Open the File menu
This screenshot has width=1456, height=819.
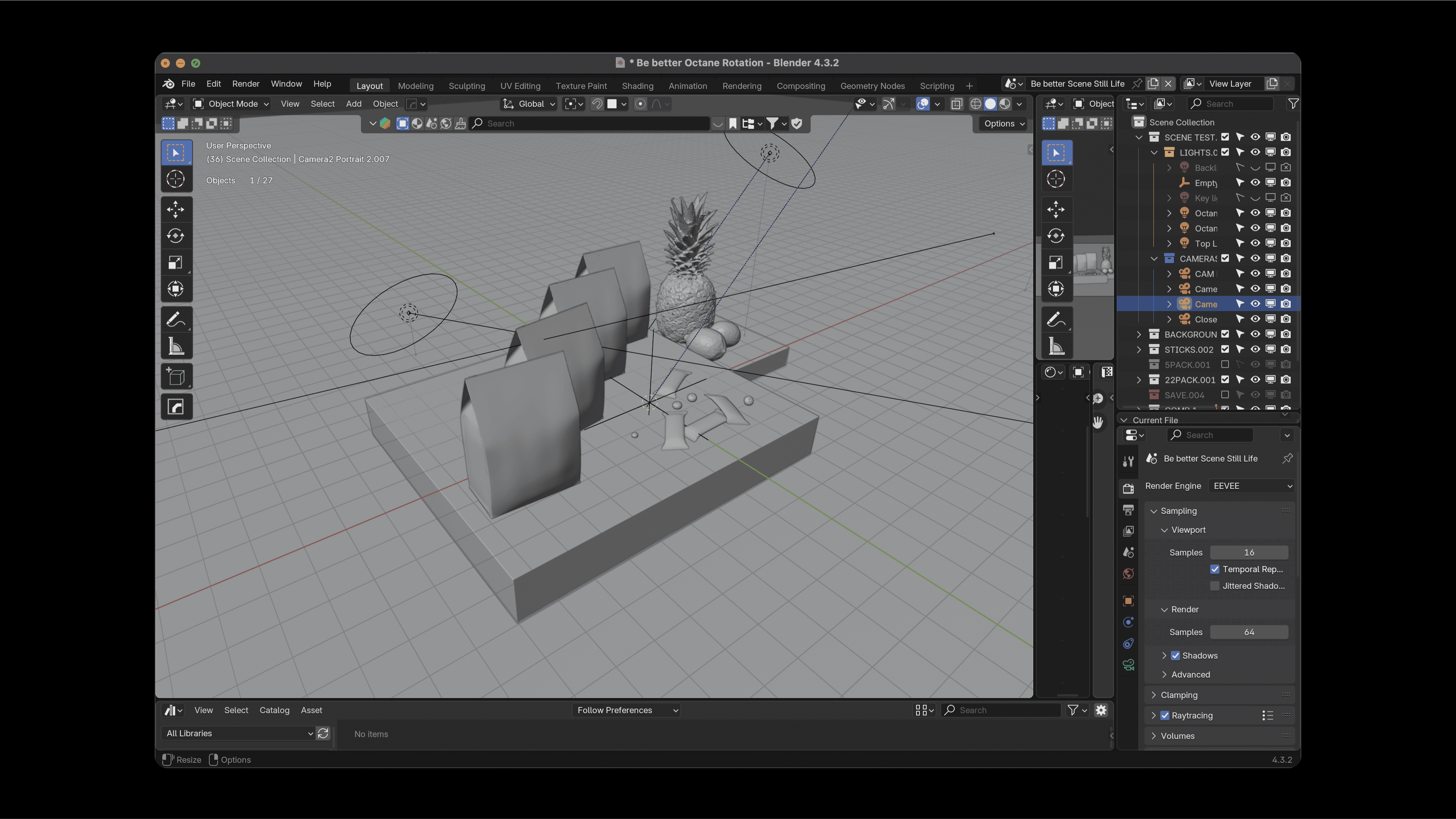188,84
